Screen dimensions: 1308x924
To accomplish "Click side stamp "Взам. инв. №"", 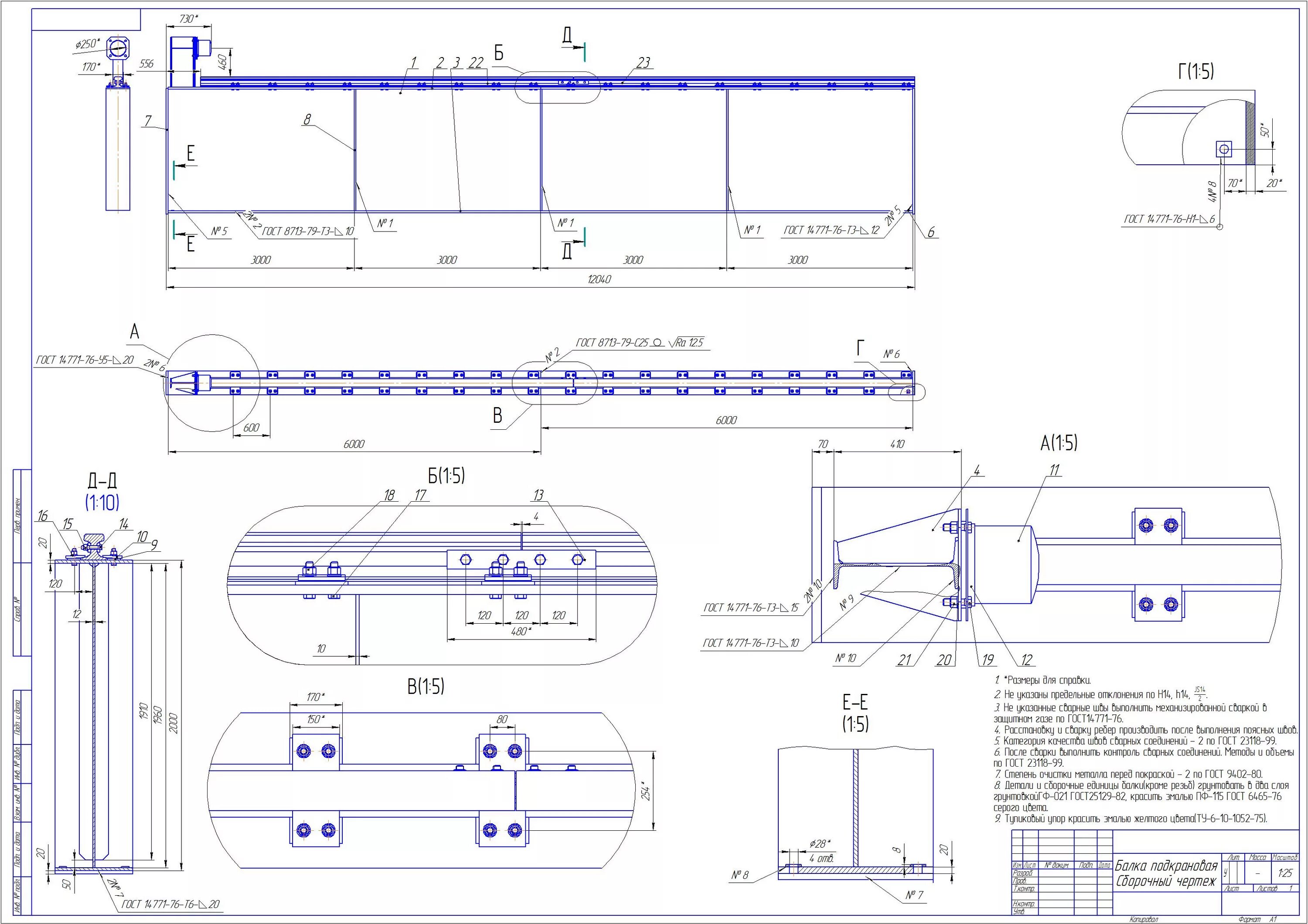I will (x=18, y=803).
